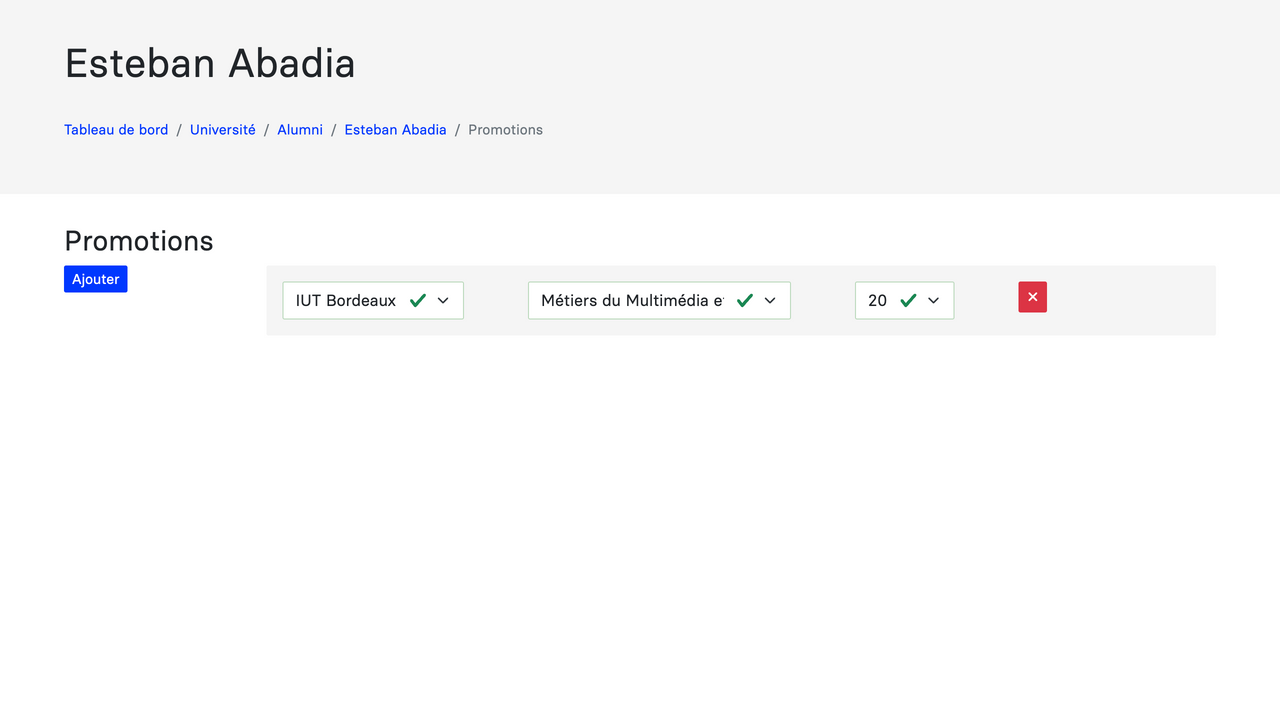Return to Esteban Abadia breadcrumb link

click(395, 130)
